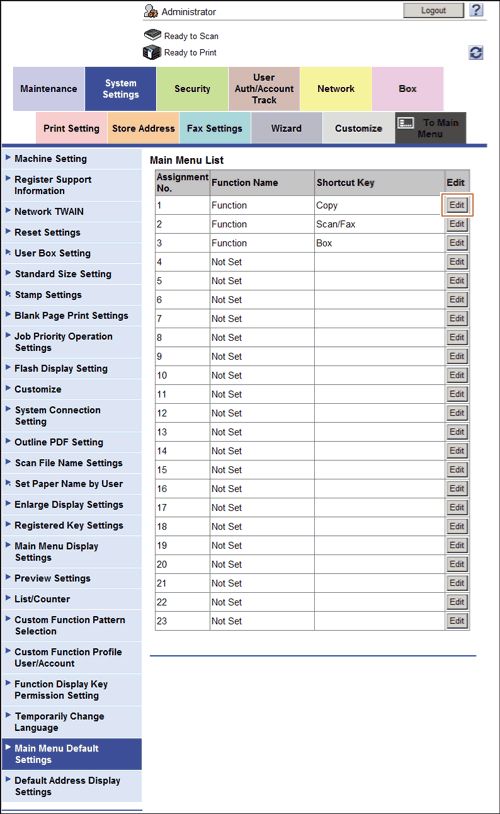Click Edit for assignment No. 4
Viewport: 500px width, 814px height.
pyautogui.click(x=457, y=262)
